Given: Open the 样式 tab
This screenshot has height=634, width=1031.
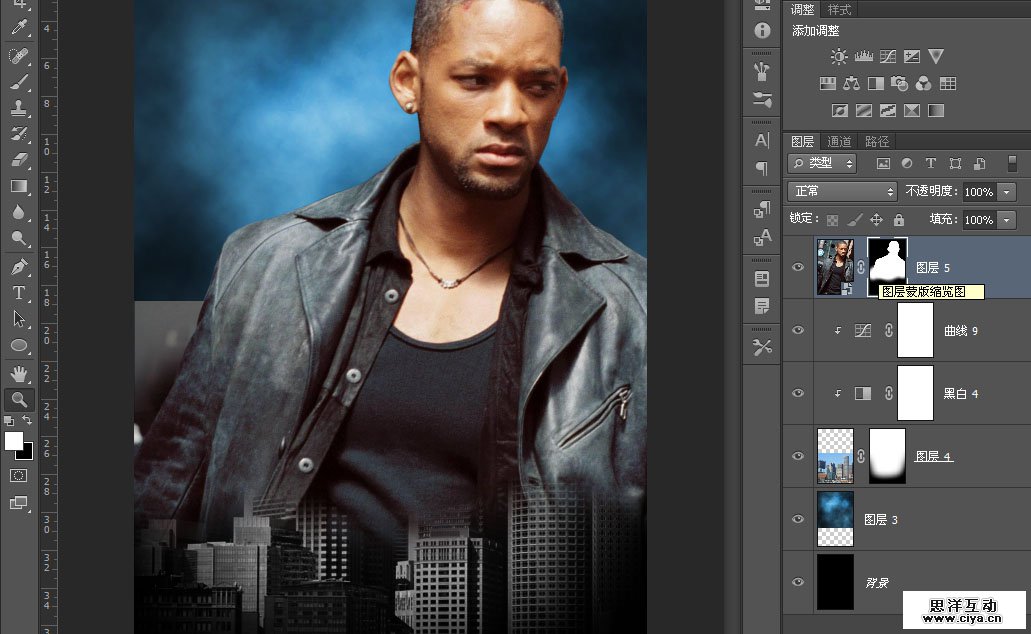Looking at the screenshot, I should pos(840,10).
